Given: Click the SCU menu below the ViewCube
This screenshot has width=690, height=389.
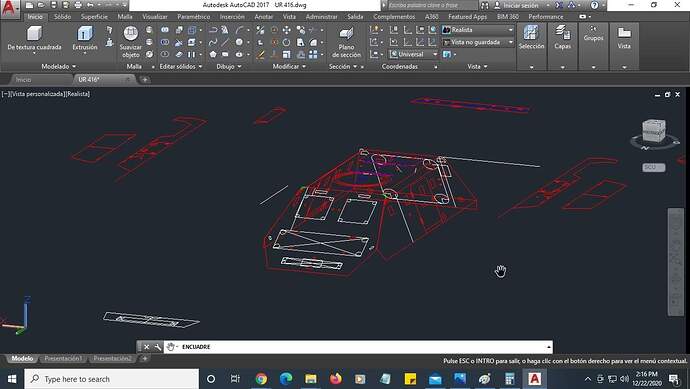Looking at the screenshot, I should (x=653, y=167).
